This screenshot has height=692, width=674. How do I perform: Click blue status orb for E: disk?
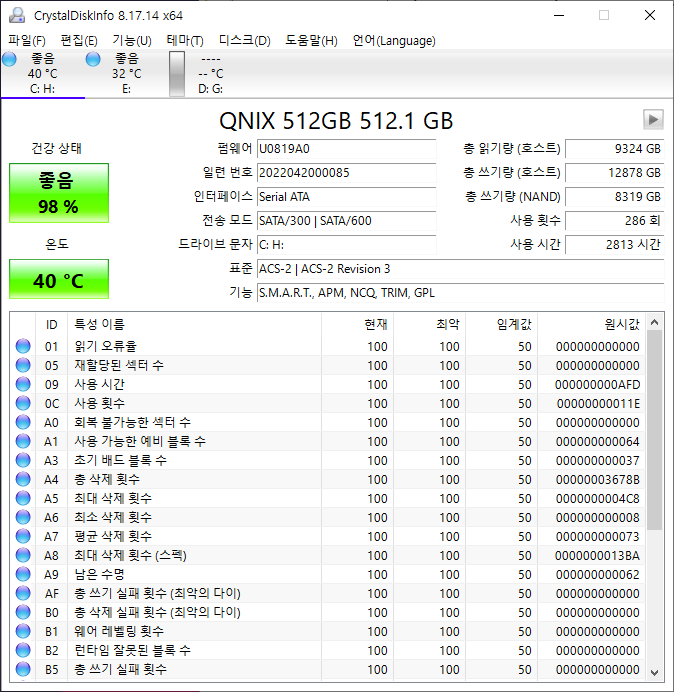[93, 59]
